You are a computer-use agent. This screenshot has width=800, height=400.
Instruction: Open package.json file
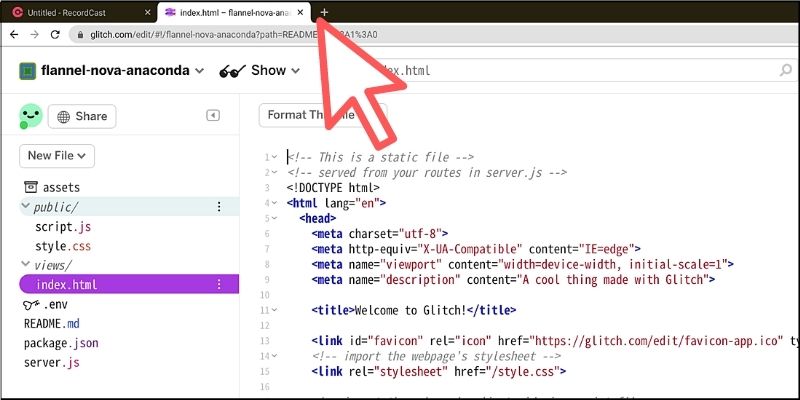click(x=61, y=343)
